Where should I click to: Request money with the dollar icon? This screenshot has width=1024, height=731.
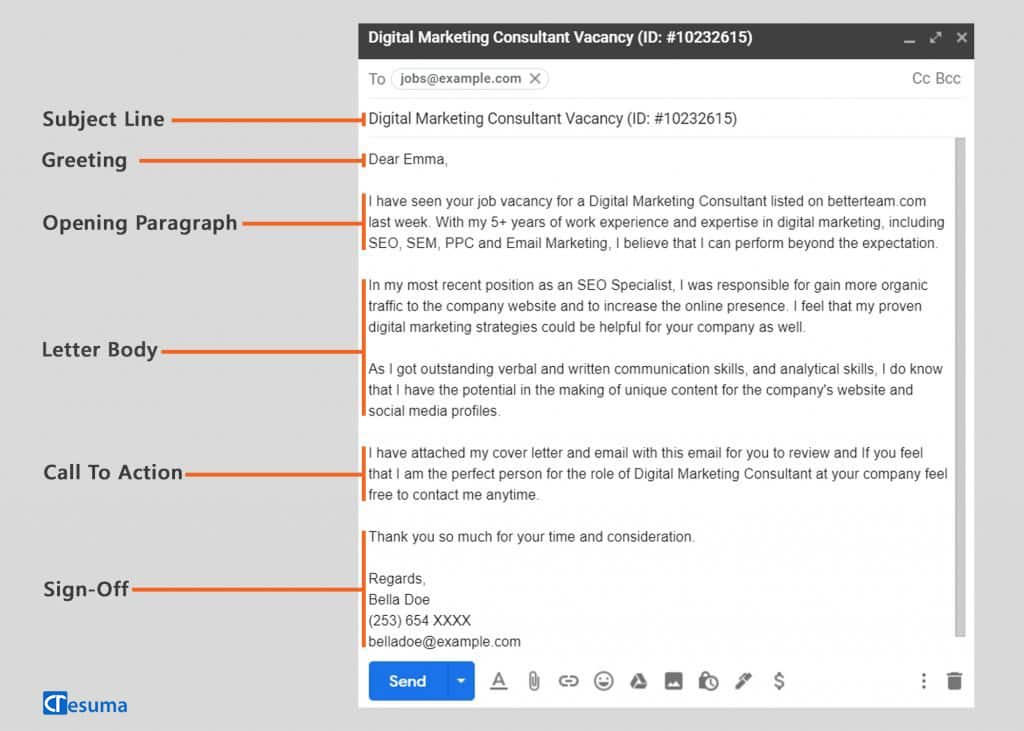[779, 681]
